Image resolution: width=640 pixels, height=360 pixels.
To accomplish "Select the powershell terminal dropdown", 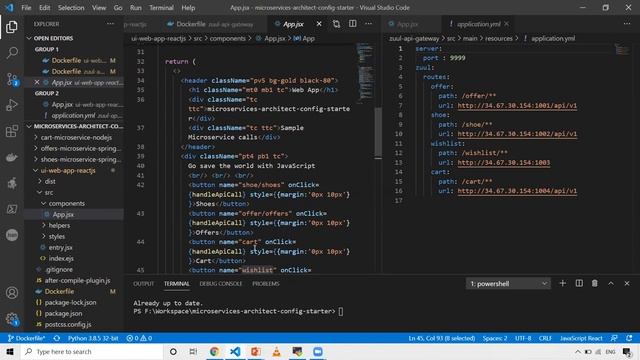I will [508, 283].
